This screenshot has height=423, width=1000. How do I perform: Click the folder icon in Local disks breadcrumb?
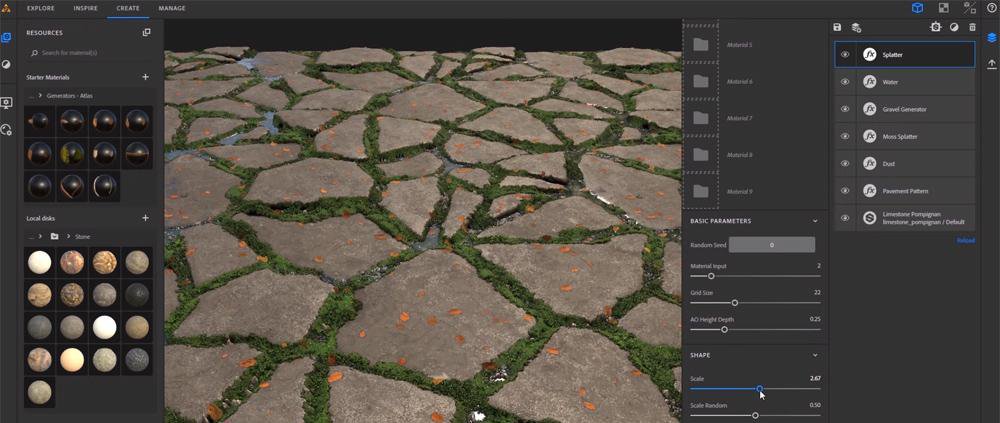pos(55,236)
